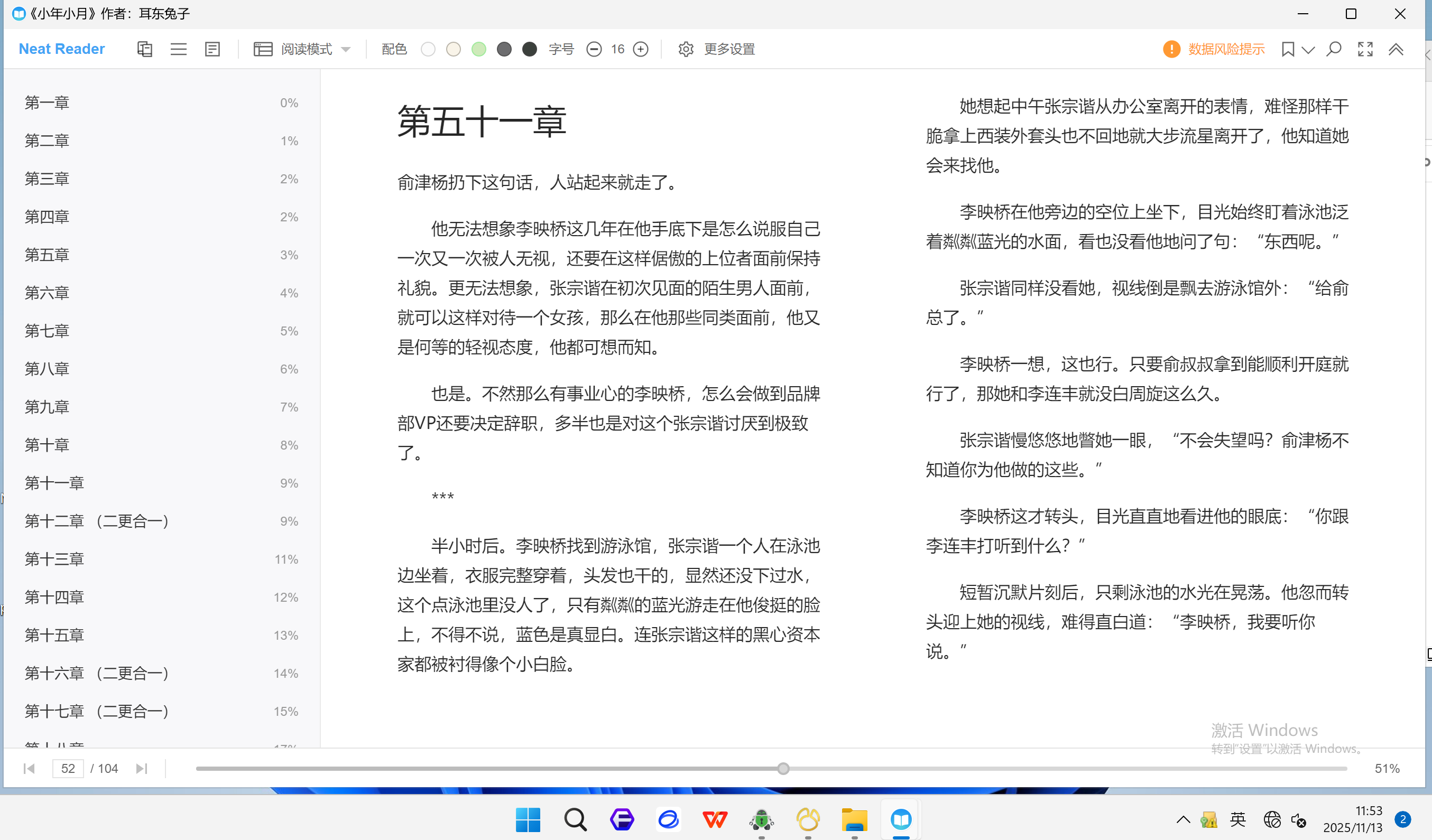1432x840 pixels.
Task: Click the page number input field
Action: click(x=68, y=769)
